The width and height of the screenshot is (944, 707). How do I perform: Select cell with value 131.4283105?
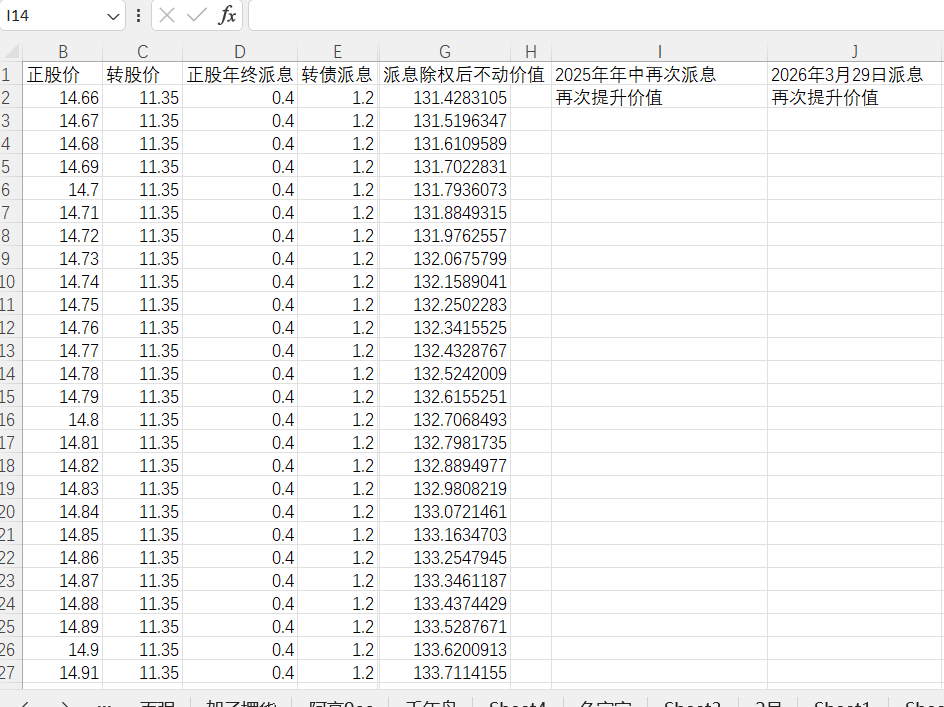pyautogui.click(x=445, y=98)
